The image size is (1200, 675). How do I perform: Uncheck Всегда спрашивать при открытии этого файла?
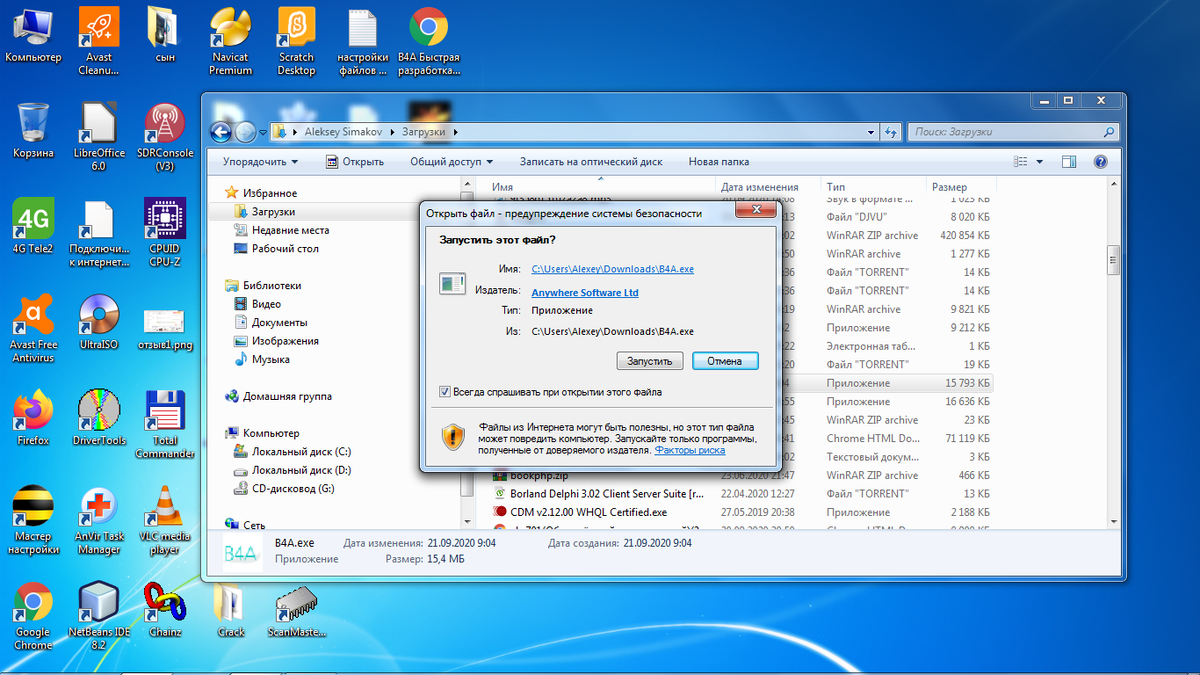point(445,392)
